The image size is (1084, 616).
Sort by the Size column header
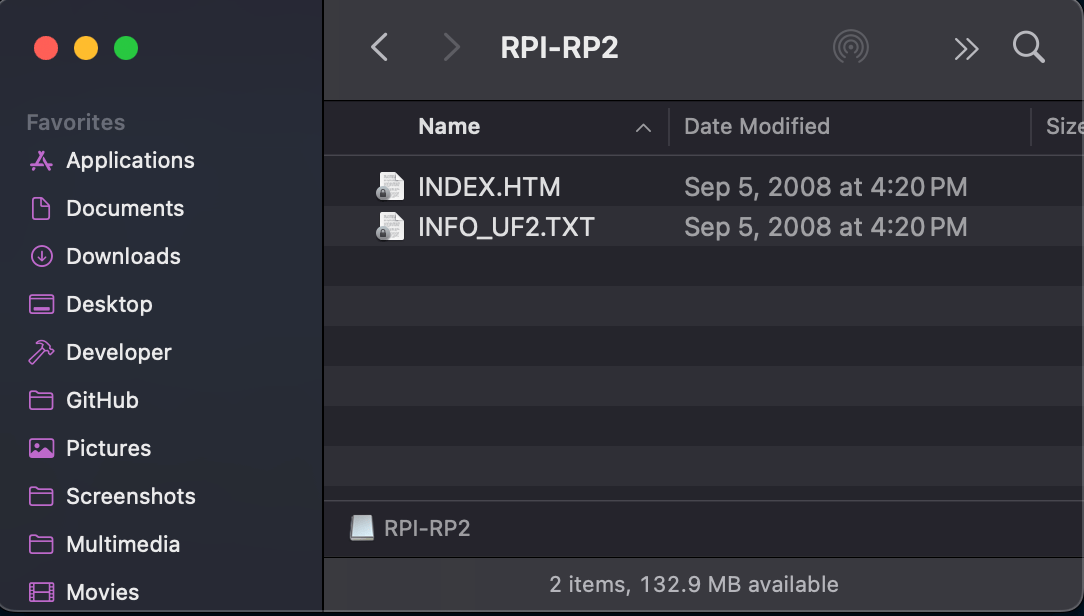tap(1062, 127)
